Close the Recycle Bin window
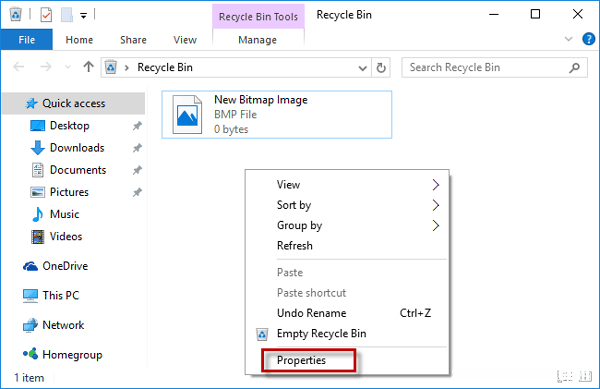This screenshot has height=389, width=600. pyautogui.click(x=577, y=15)
